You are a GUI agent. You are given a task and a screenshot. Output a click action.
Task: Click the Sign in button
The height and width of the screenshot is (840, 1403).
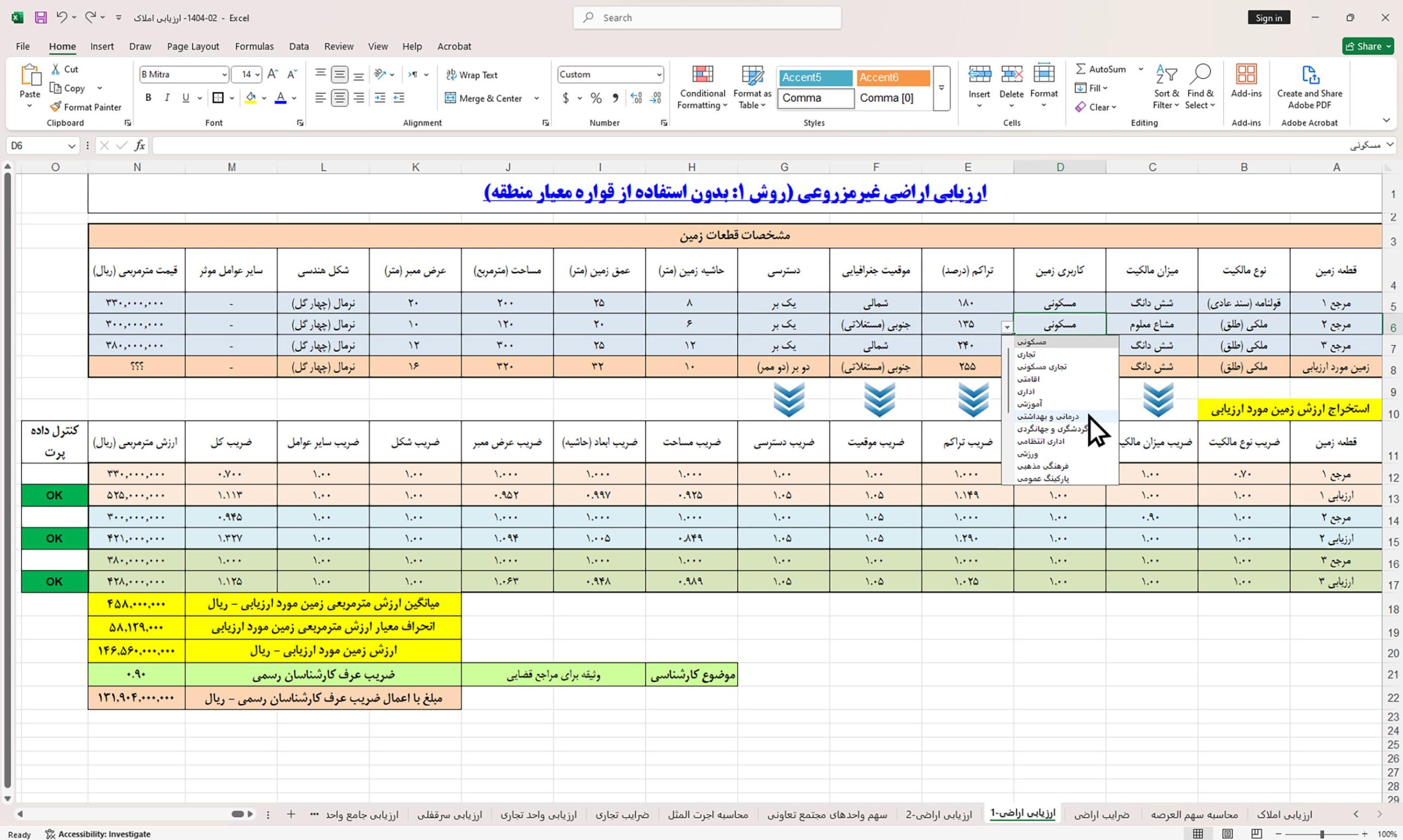1268,18
